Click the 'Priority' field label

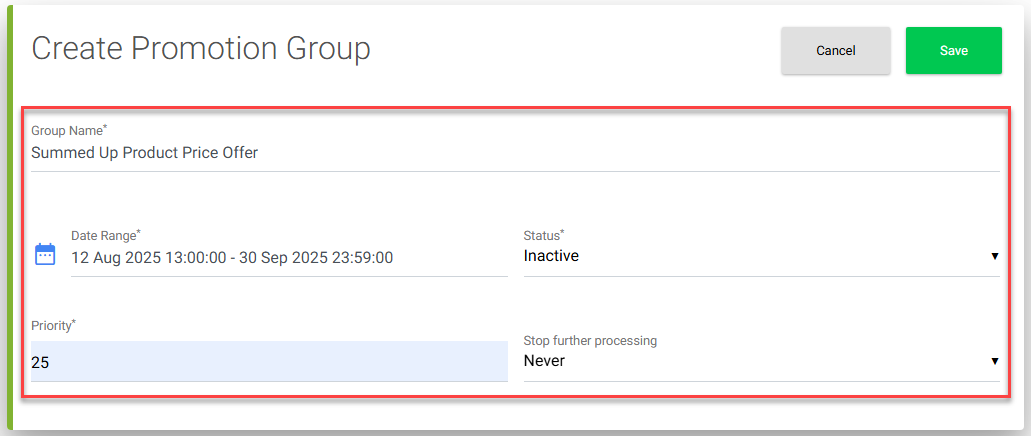53,326
